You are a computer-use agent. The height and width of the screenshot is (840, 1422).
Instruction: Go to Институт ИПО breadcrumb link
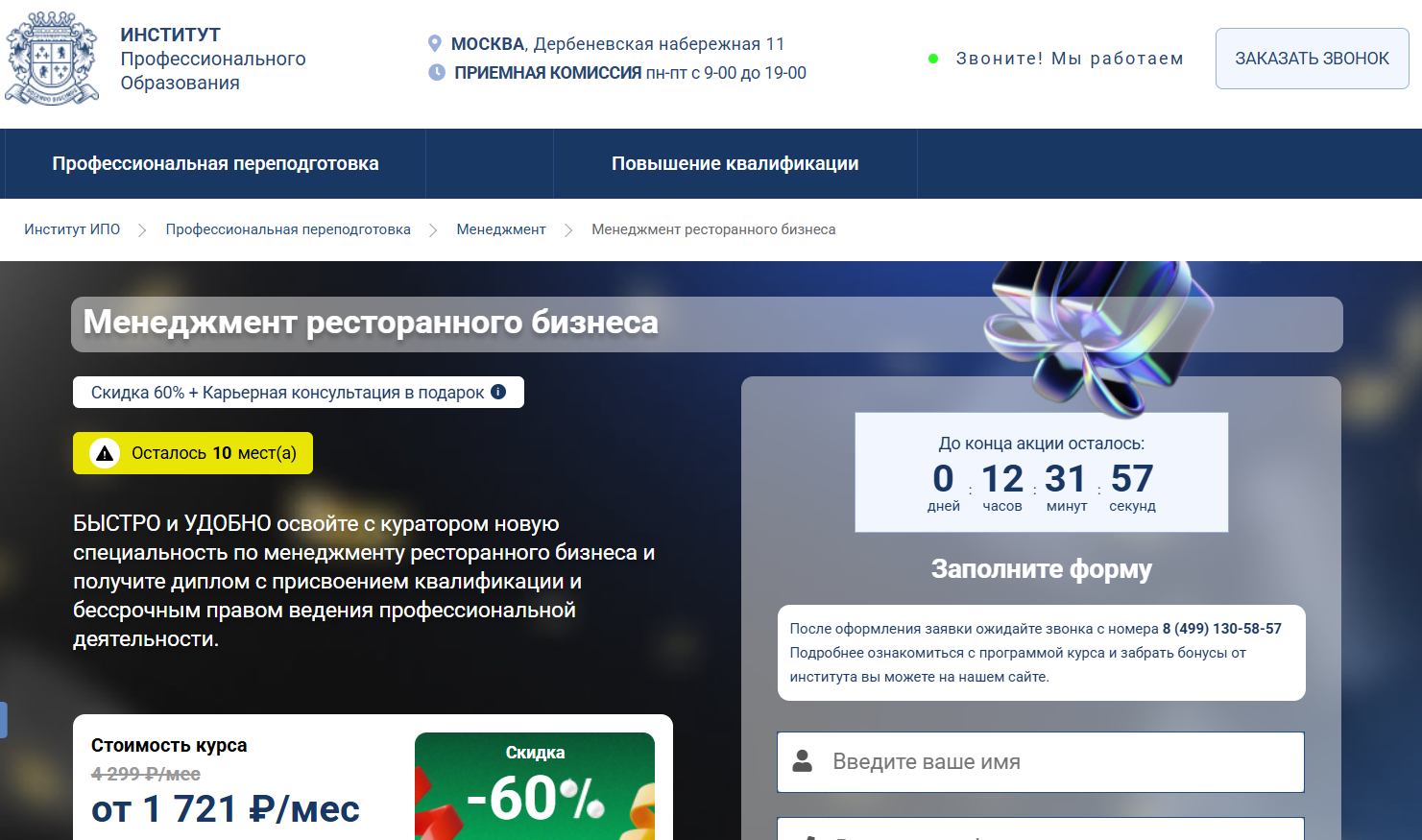click(72, 229)
